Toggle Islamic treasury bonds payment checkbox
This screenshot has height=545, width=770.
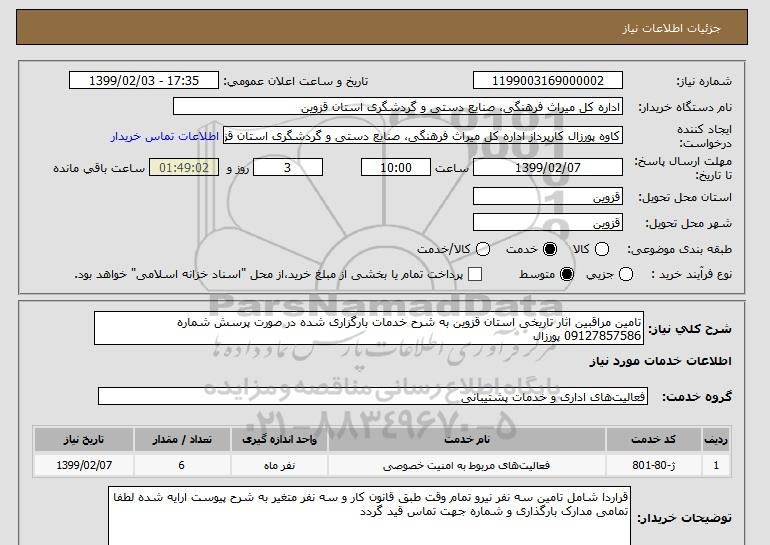click(475, 274)
